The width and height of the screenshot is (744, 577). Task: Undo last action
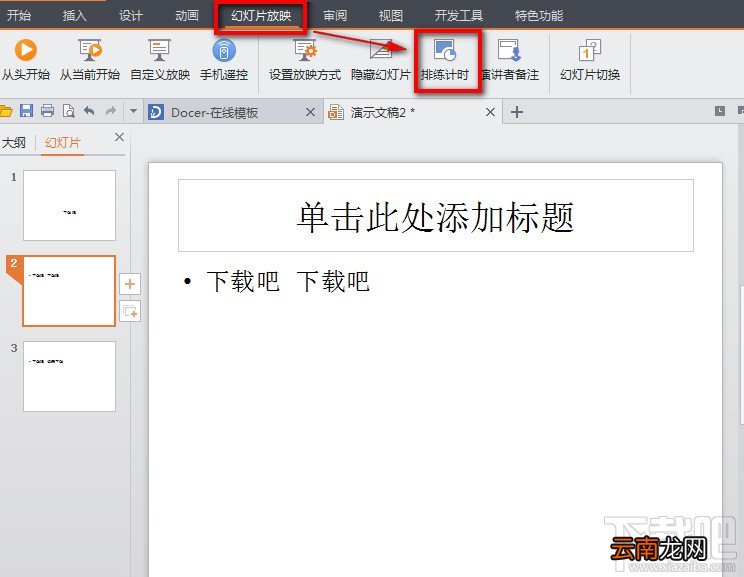89,111
